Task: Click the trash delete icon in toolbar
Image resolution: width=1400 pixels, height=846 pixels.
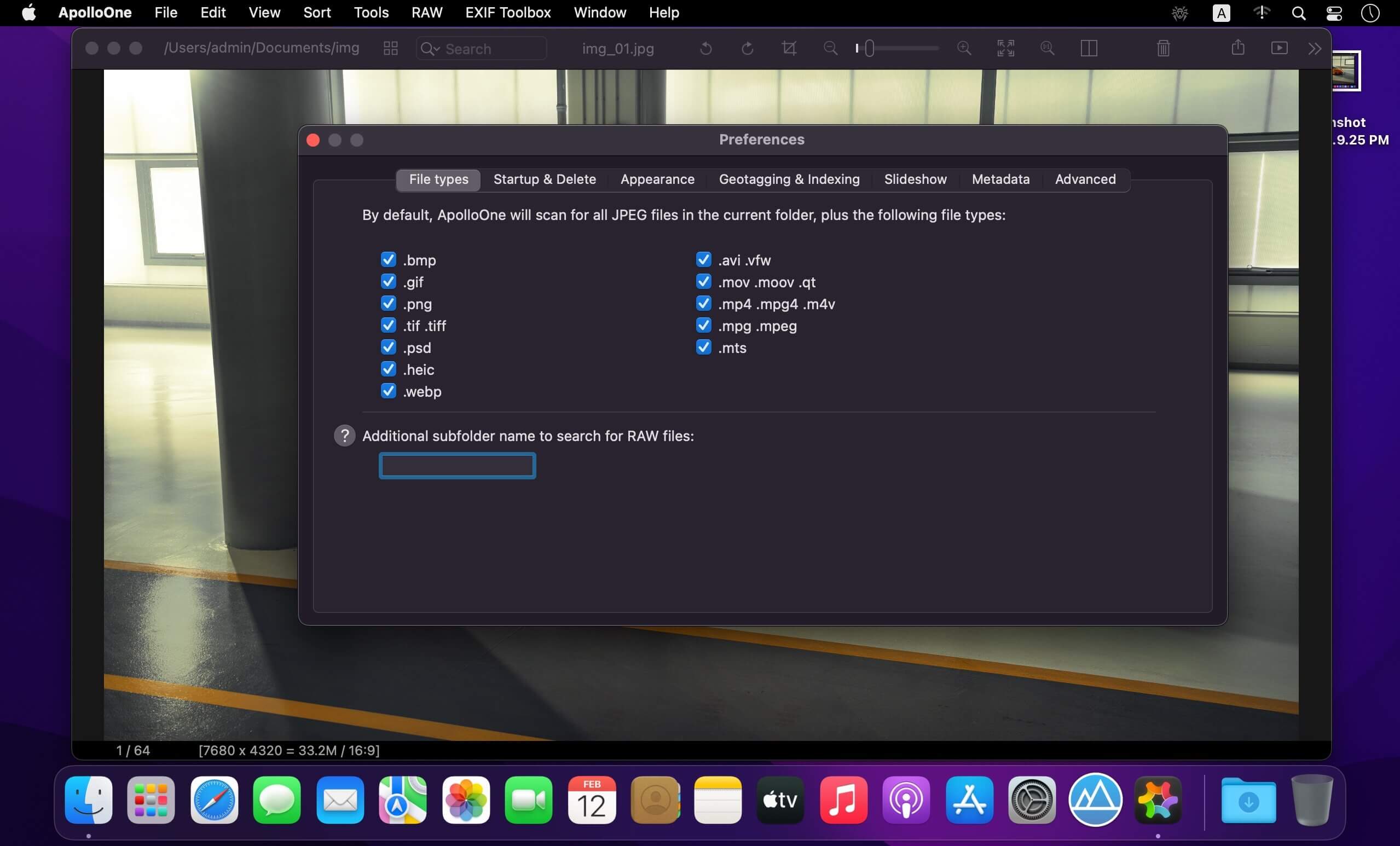Action: tap(1163, 48)
